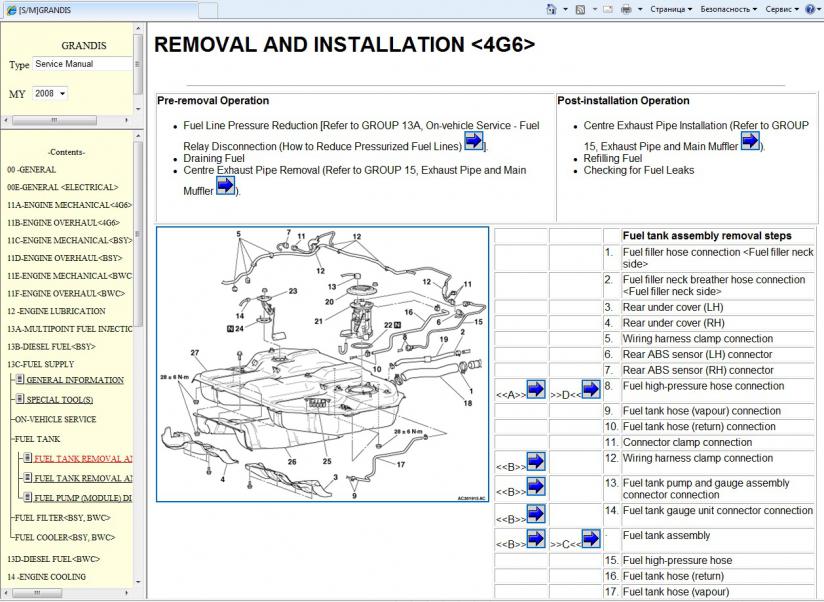Open the >>D<< arrow for high-pressure hose
The height and width of the screenshot is (602, 824).
[x=591, y=389]
